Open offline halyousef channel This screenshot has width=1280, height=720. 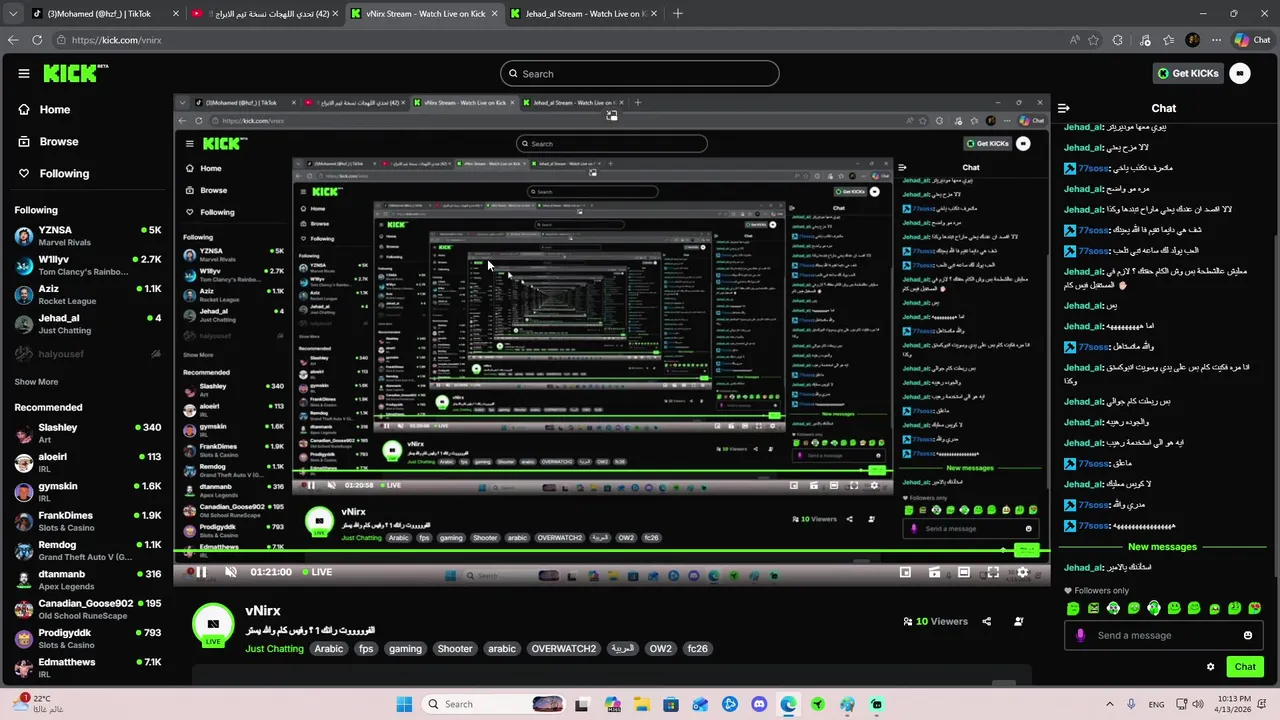(x=88, y=354)
